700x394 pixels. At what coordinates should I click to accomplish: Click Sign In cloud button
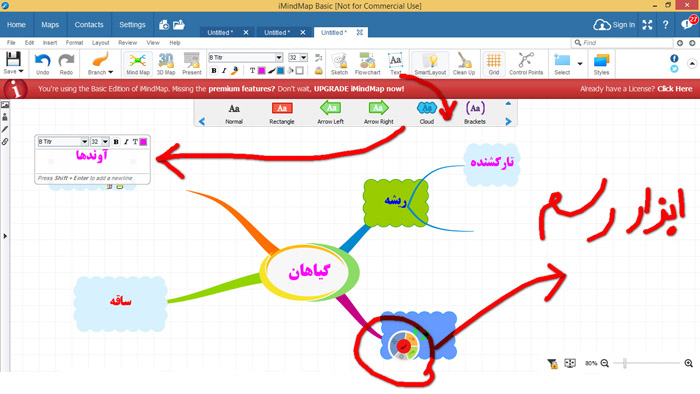pyautogui.click(x=614, y=25)
